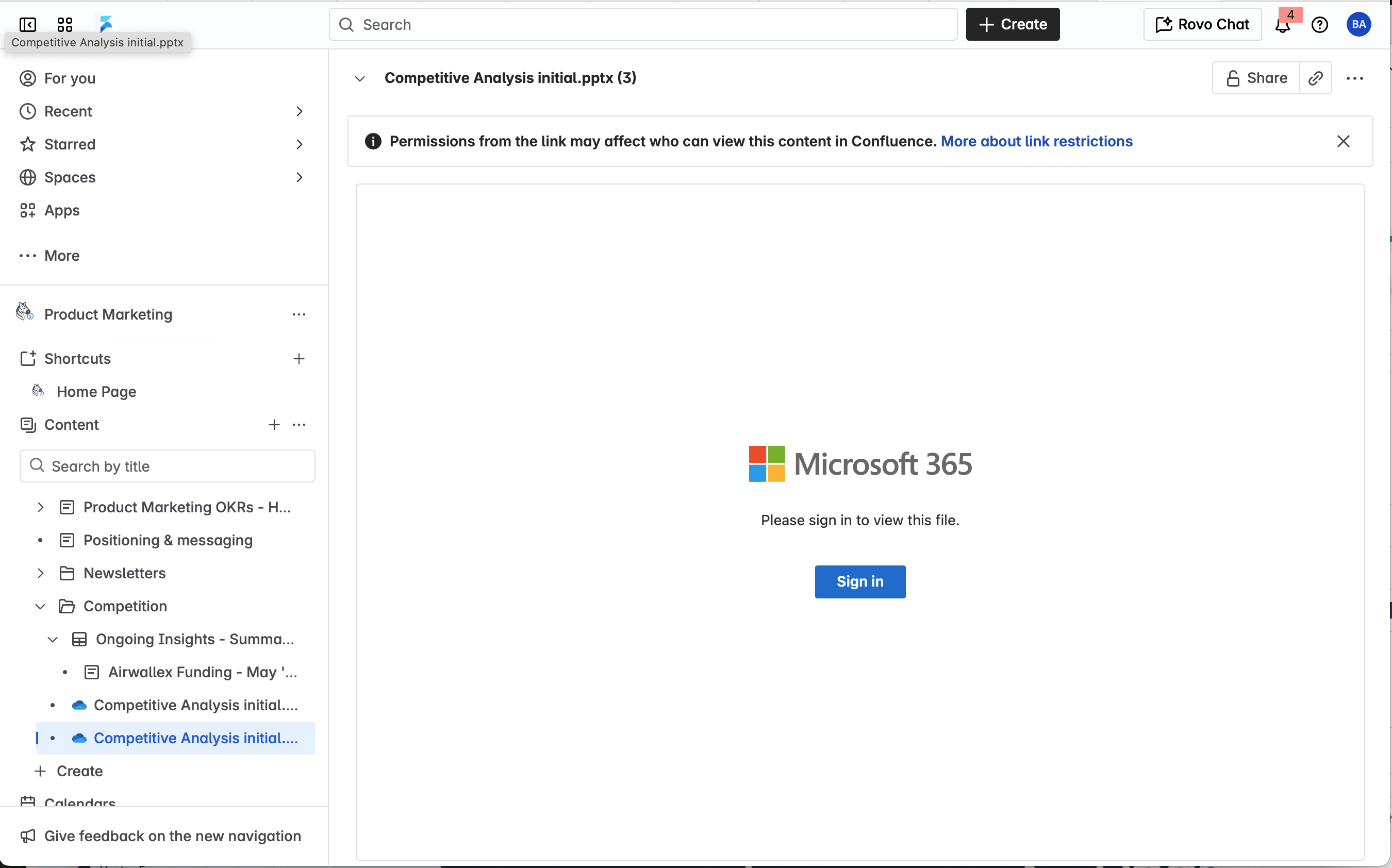1392x868 pixels.
Task: Open Rovo Chat
Action: coord(1202,24)
